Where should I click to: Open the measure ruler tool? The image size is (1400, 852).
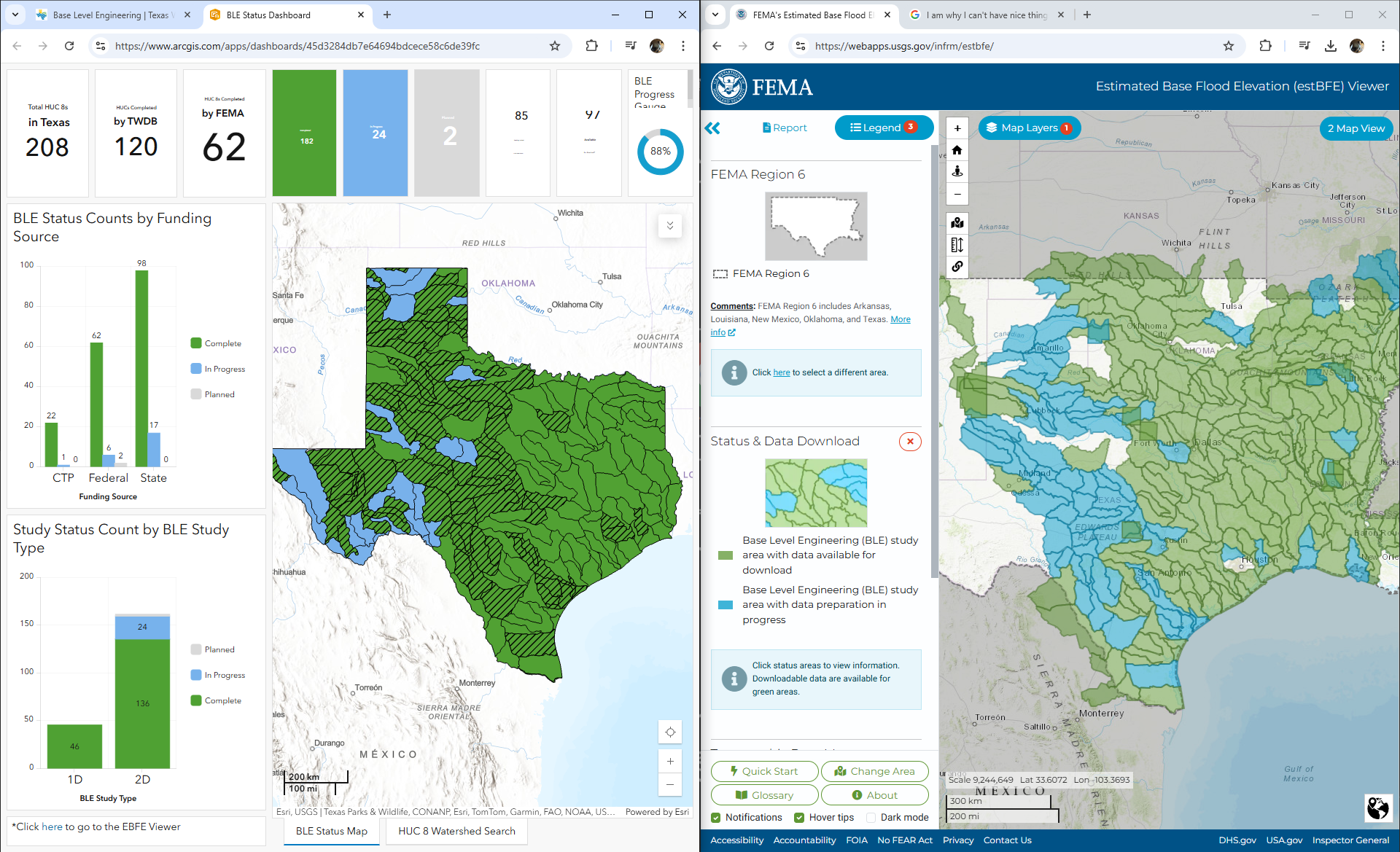[957, 245]
